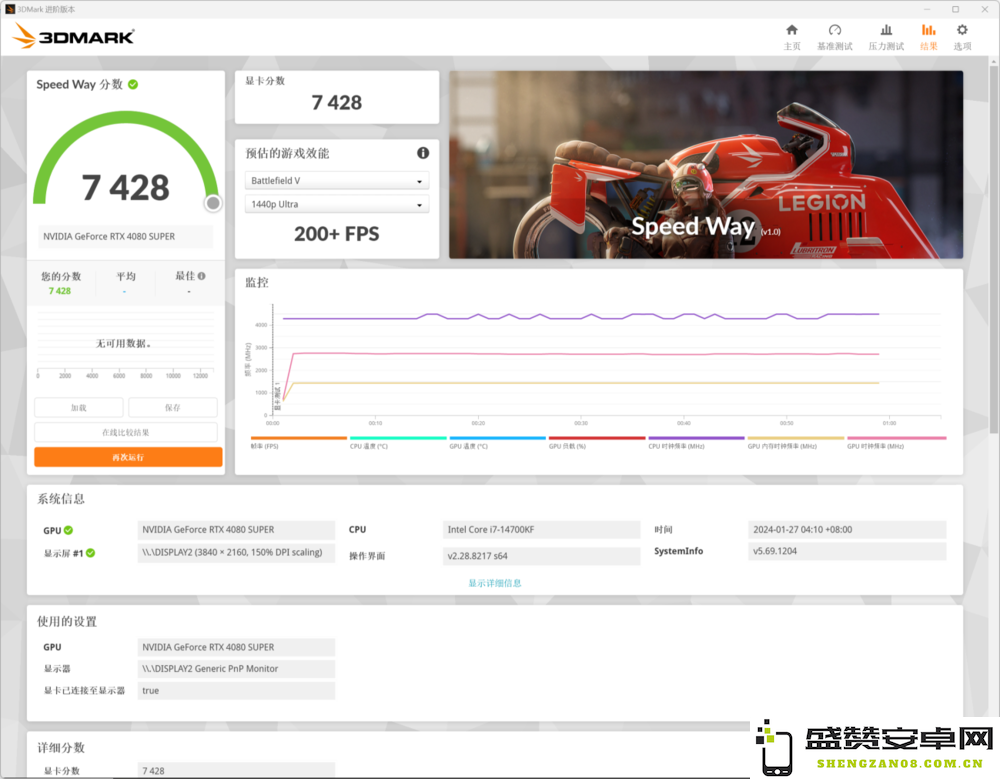
Task: Expand system details via 显示详细信息
Action: pos(495,583)
